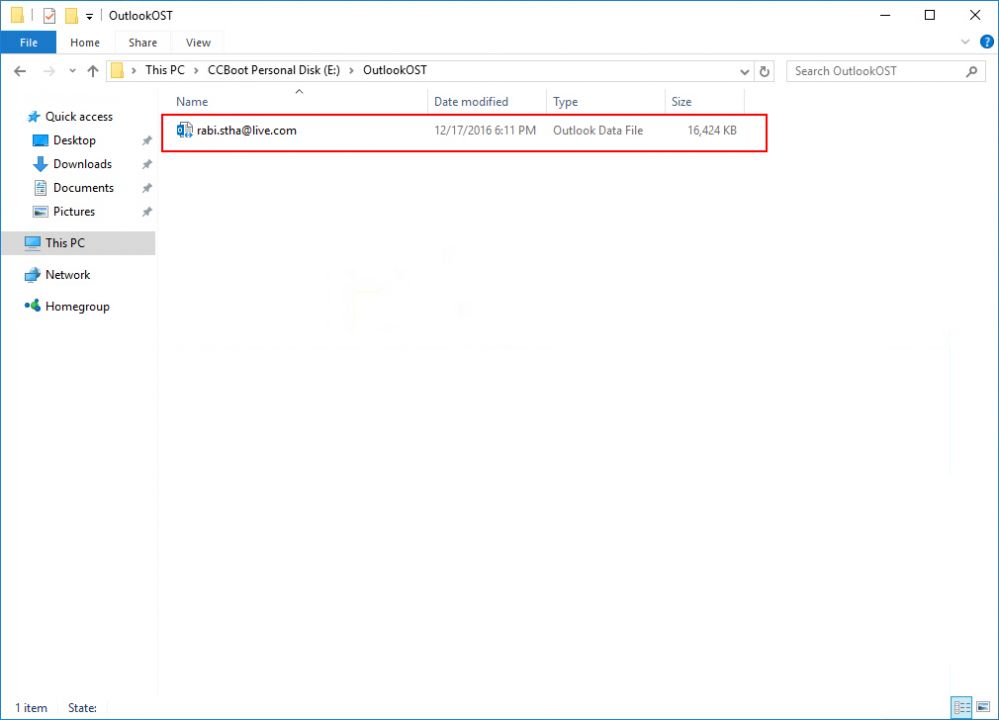This screenshot has height=720, width=999.
Task: Open recent locations dropdown arrow
Action: (x=72, y=71)
